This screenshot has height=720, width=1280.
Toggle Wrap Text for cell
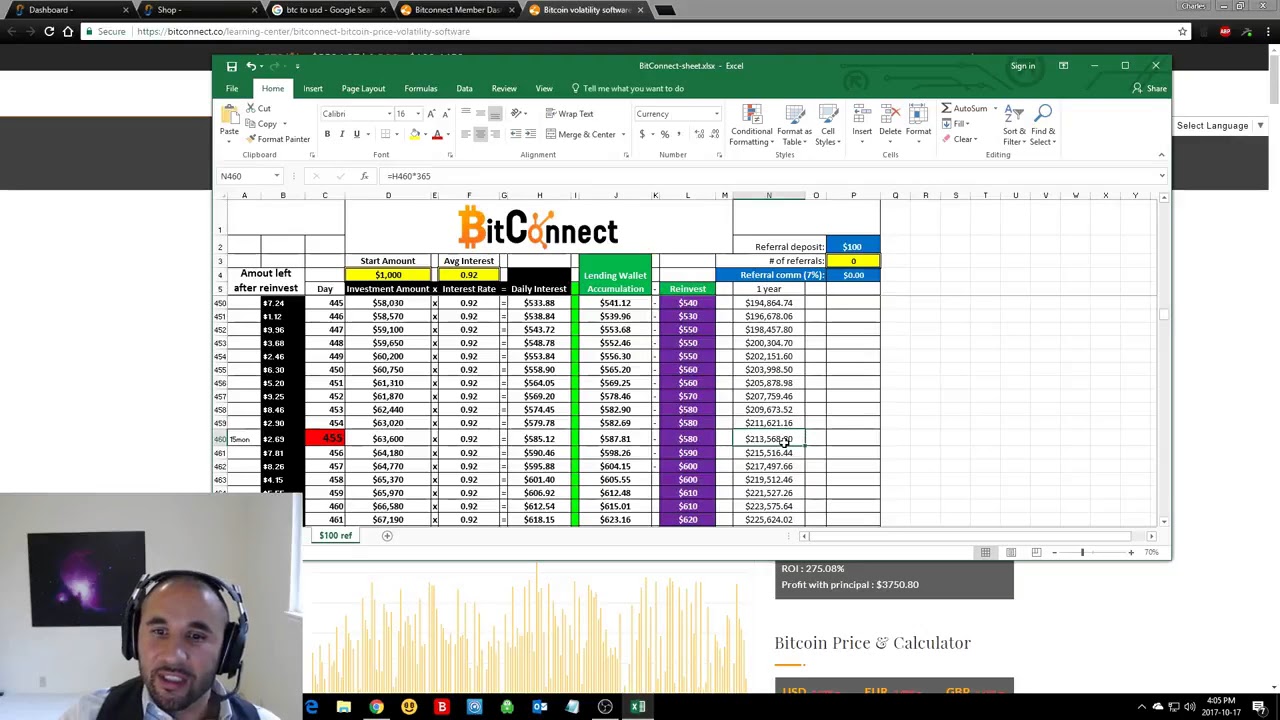569,114
